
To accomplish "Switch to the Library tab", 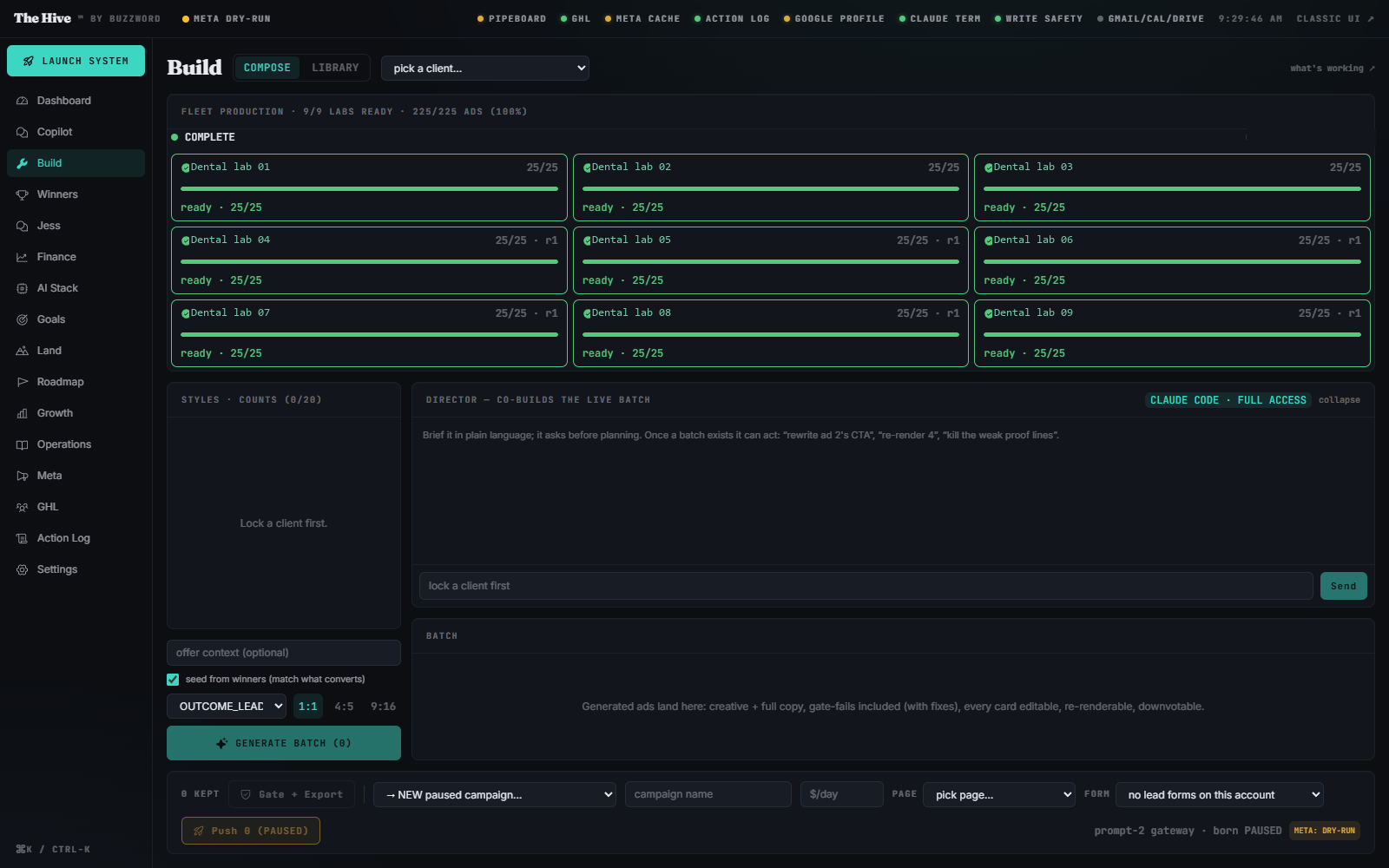I will (335, 68).
